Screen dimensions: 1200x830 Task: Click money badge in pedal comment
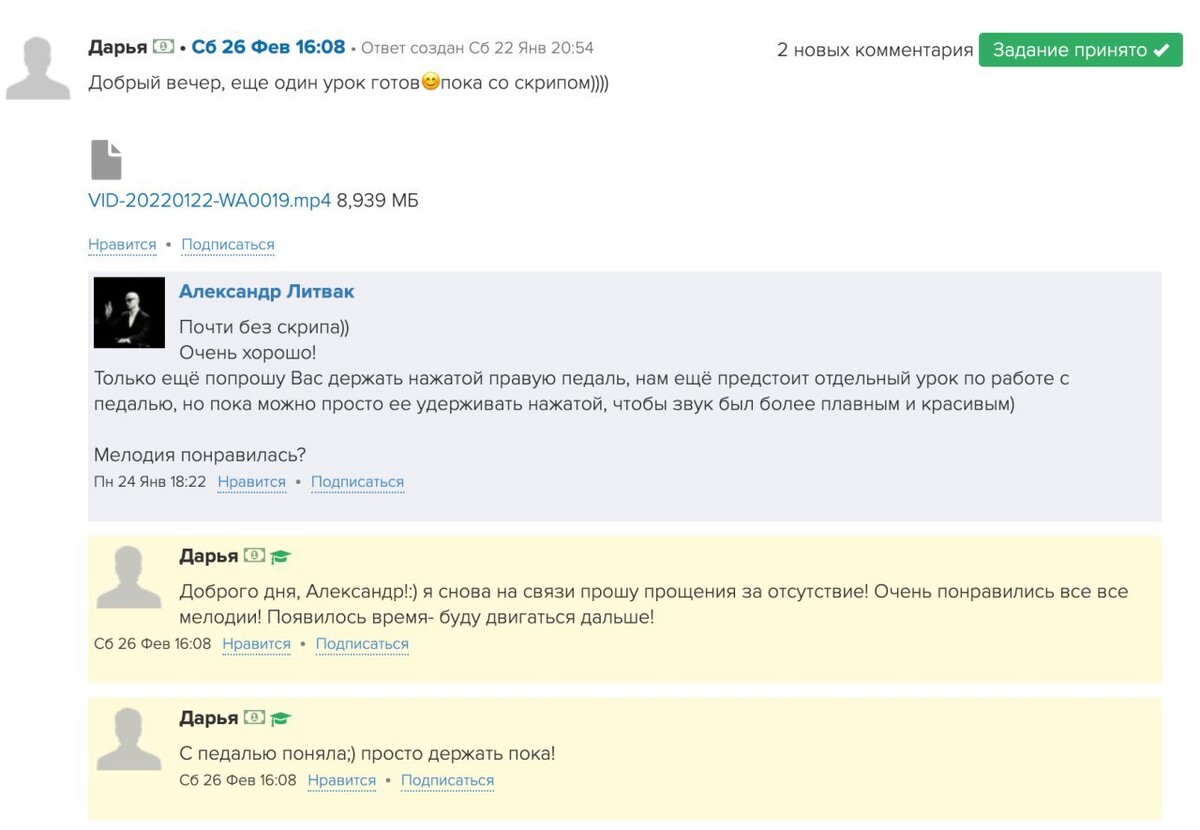coord(254,717)
